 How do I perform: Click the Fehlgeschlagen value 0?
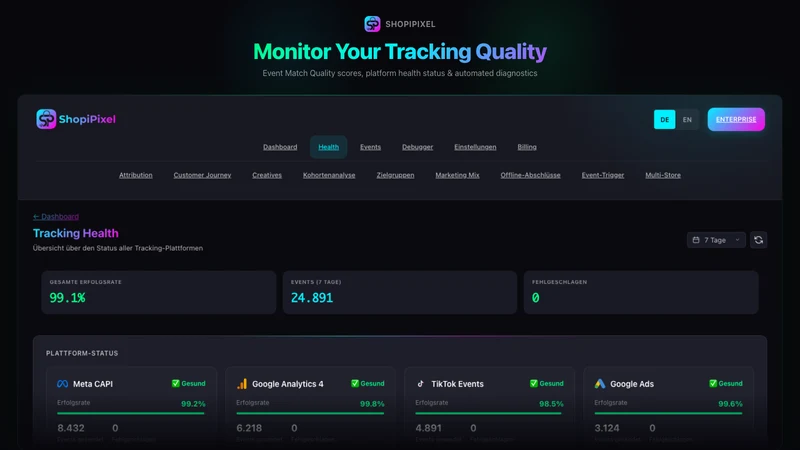(535, 298)
